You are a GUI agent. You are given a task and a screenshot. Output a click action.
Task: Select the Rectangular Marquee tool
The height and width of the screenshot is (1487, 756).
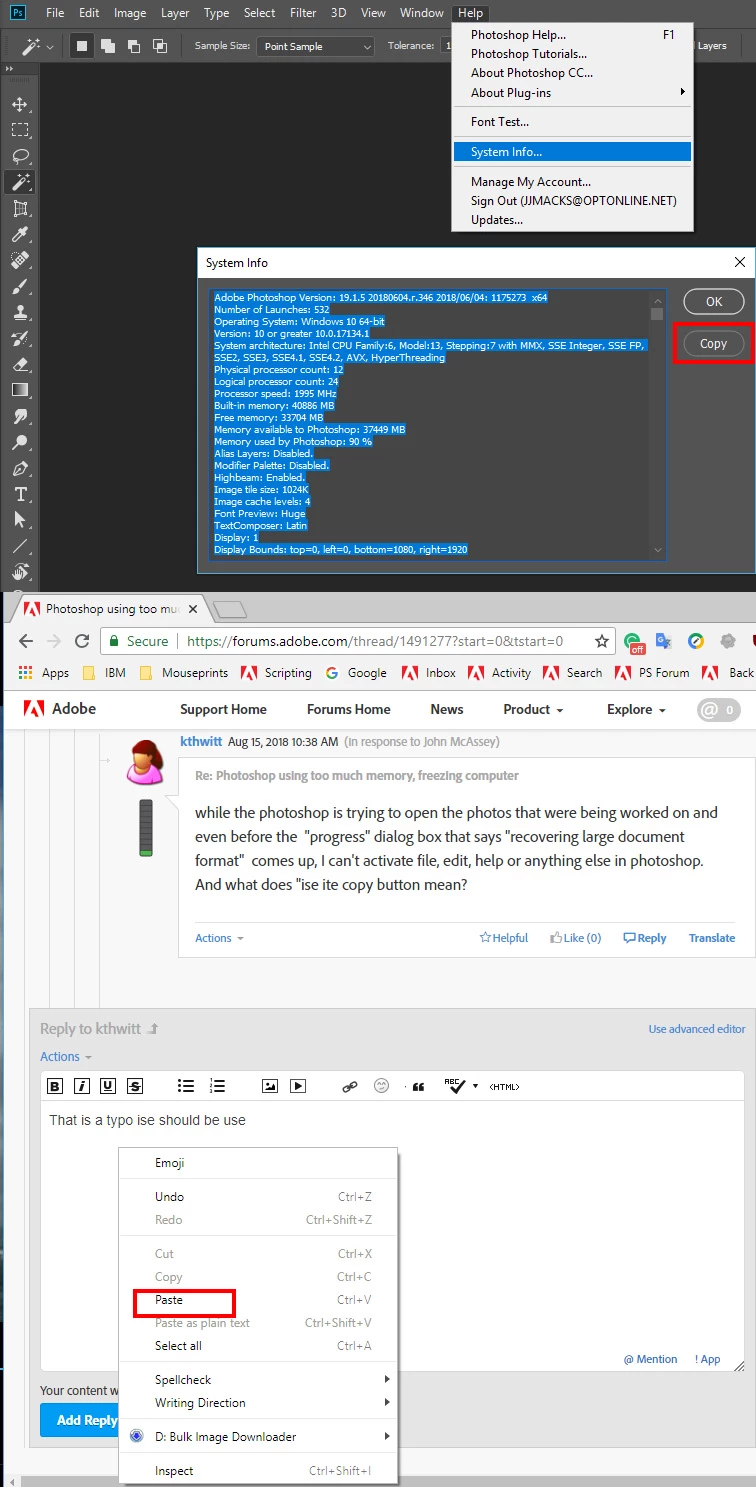tap(20, 130)
